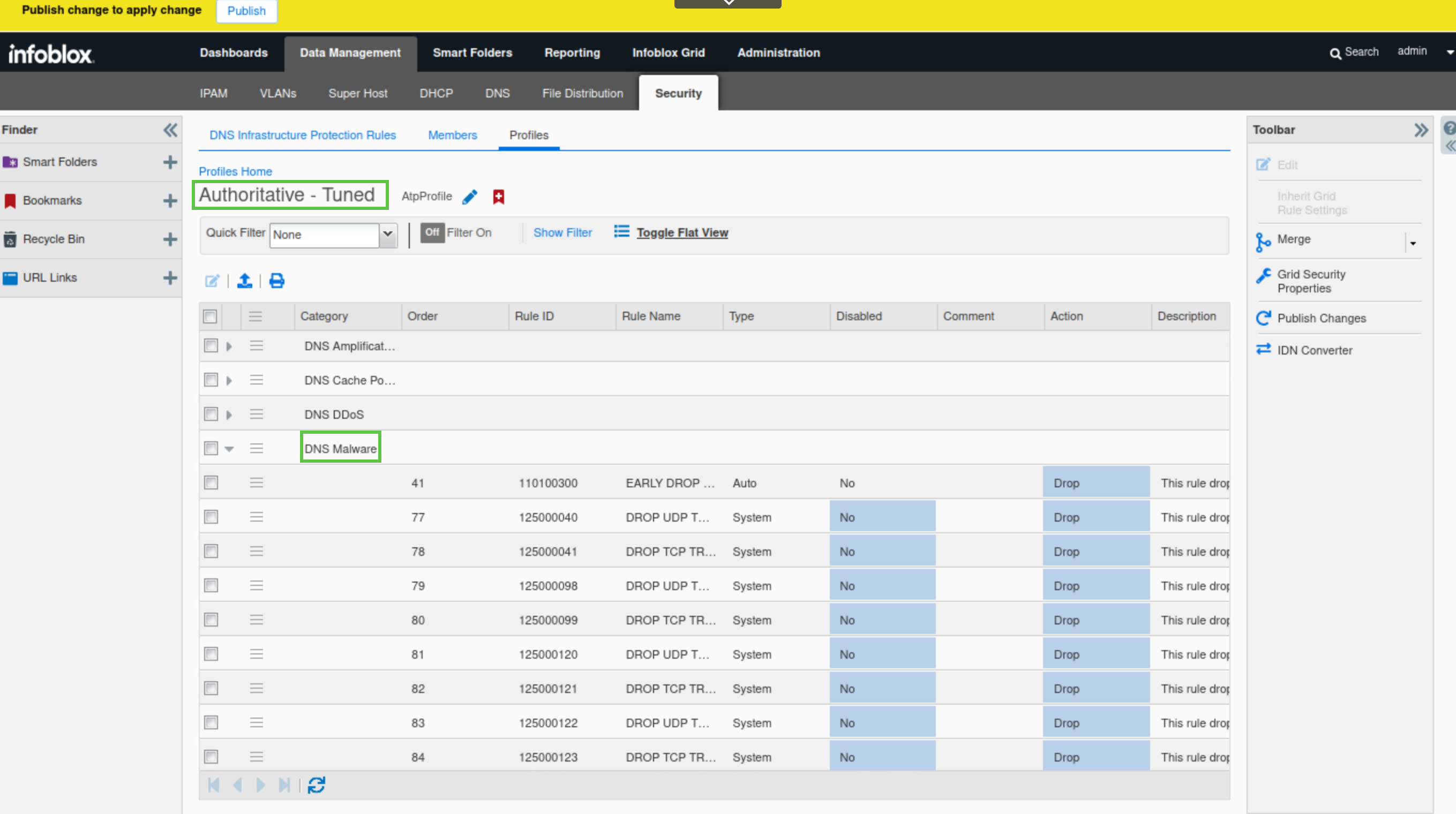The image size is (1456, 814).
Task: Collapse the Finder panel with double chevron
Action: pyautogui.click(x=170, y=130)
